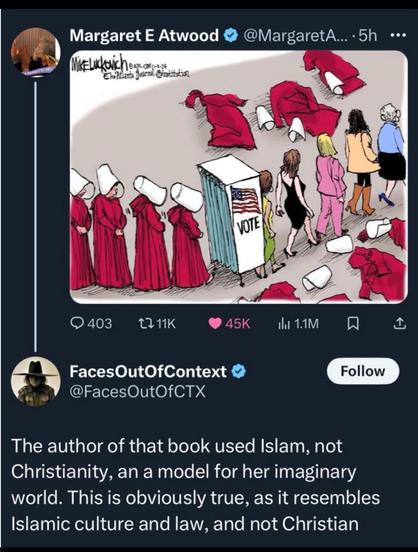418x552 pixels.
Task: Click the FacesOutOfContext display name
Action: click(x=148, y=371)
